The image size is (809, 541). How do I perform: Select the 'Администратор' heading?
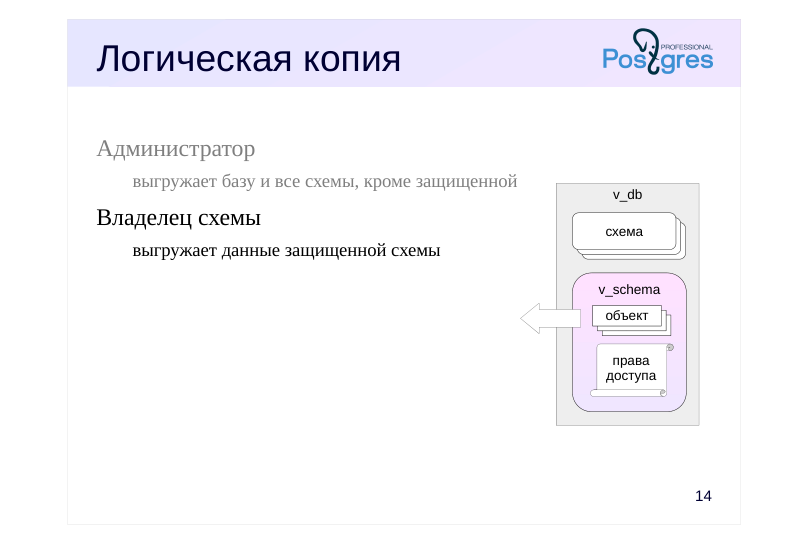point(175,149)
